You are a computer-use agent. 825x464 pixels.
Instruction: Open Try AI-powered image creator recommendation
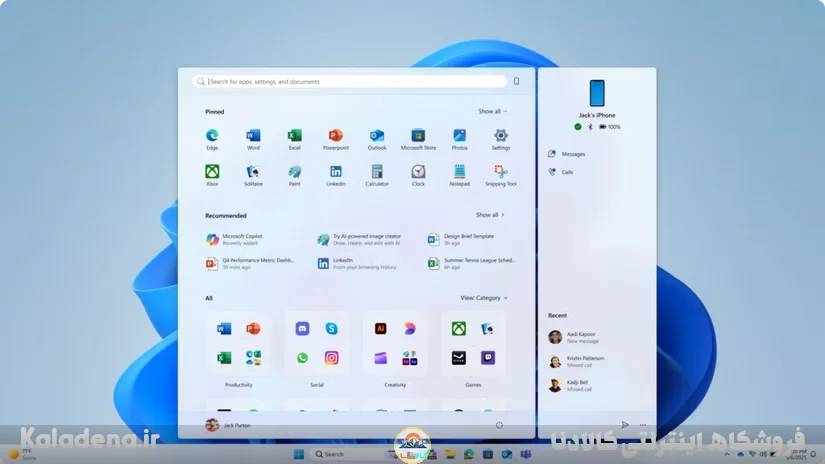(x=359, y=239)
